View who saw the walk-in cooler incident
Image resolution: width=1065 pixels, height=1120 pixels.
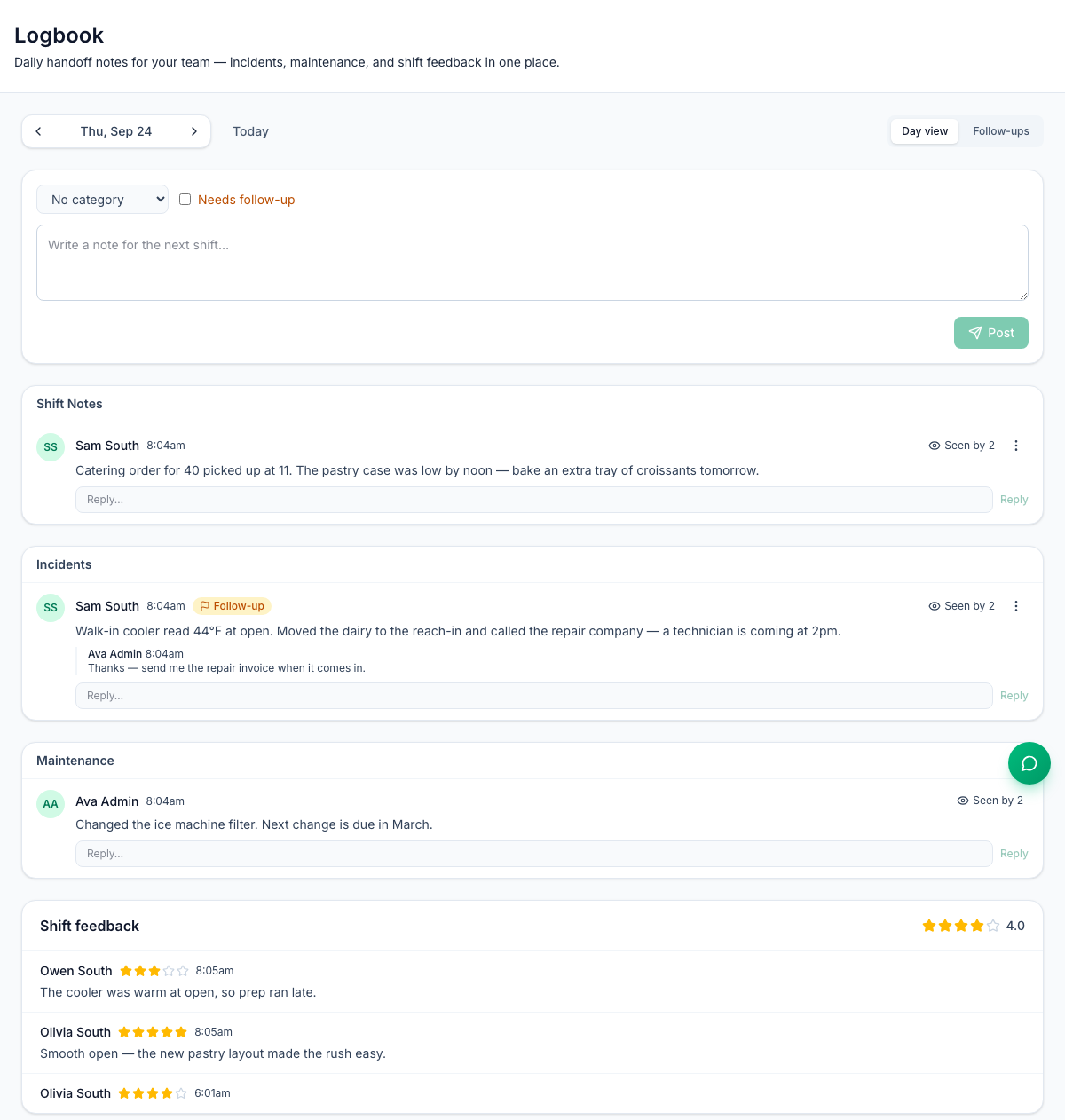(961, 606)
